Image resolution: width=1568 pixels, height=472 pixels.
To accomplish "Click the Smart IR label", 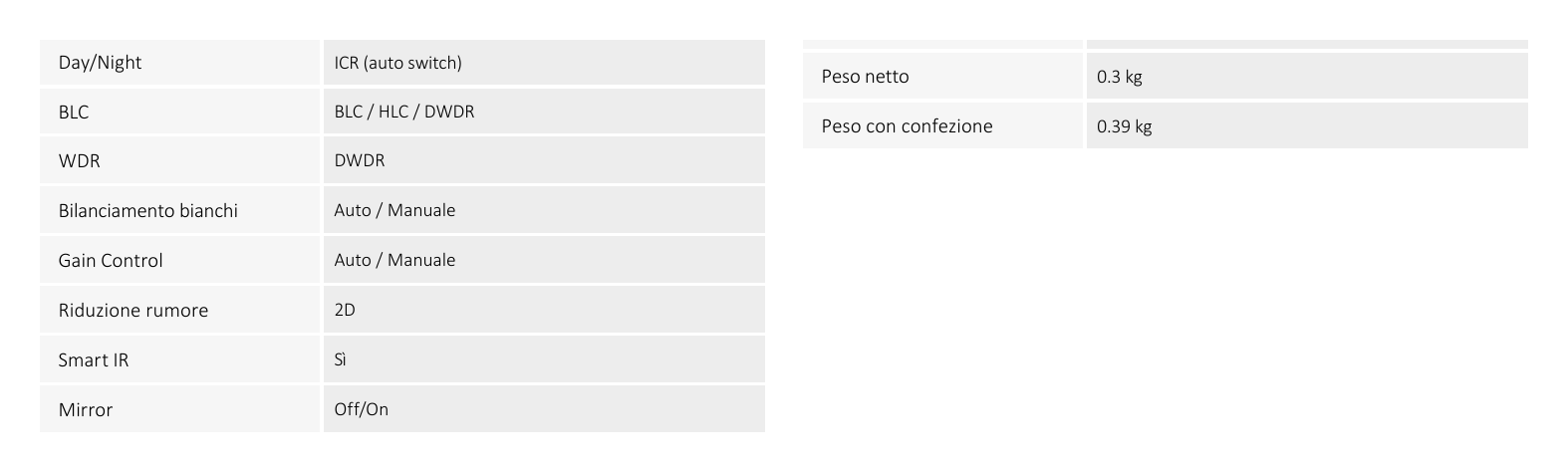I will (94, 360).
